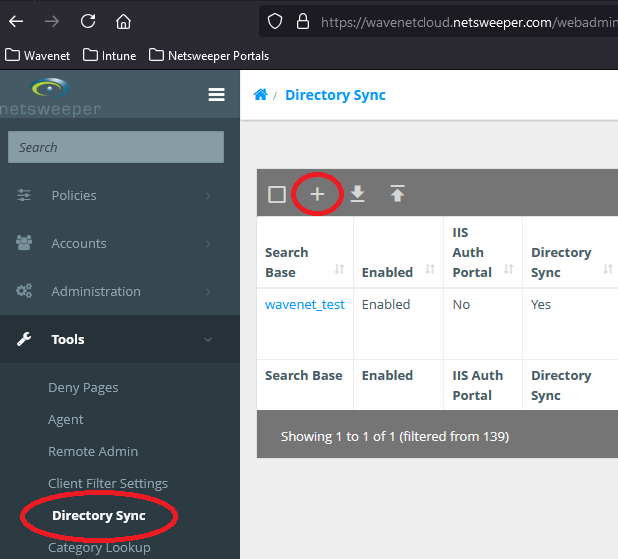Navigate back with browser back arrow
The height and width of the screenshot is (559, 618).
pos(16,21)
